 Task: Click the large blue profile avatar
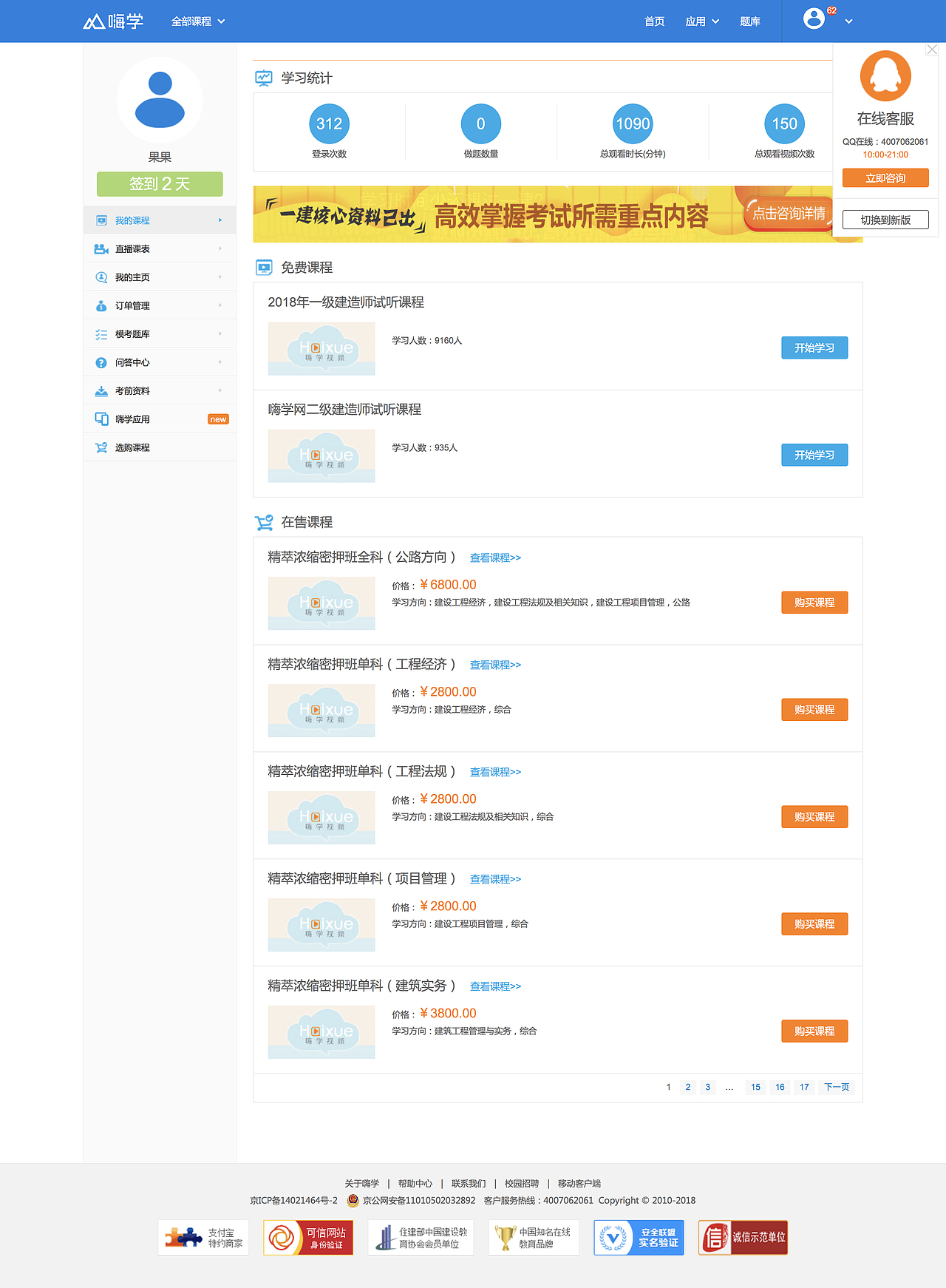[x=160, y=100]
